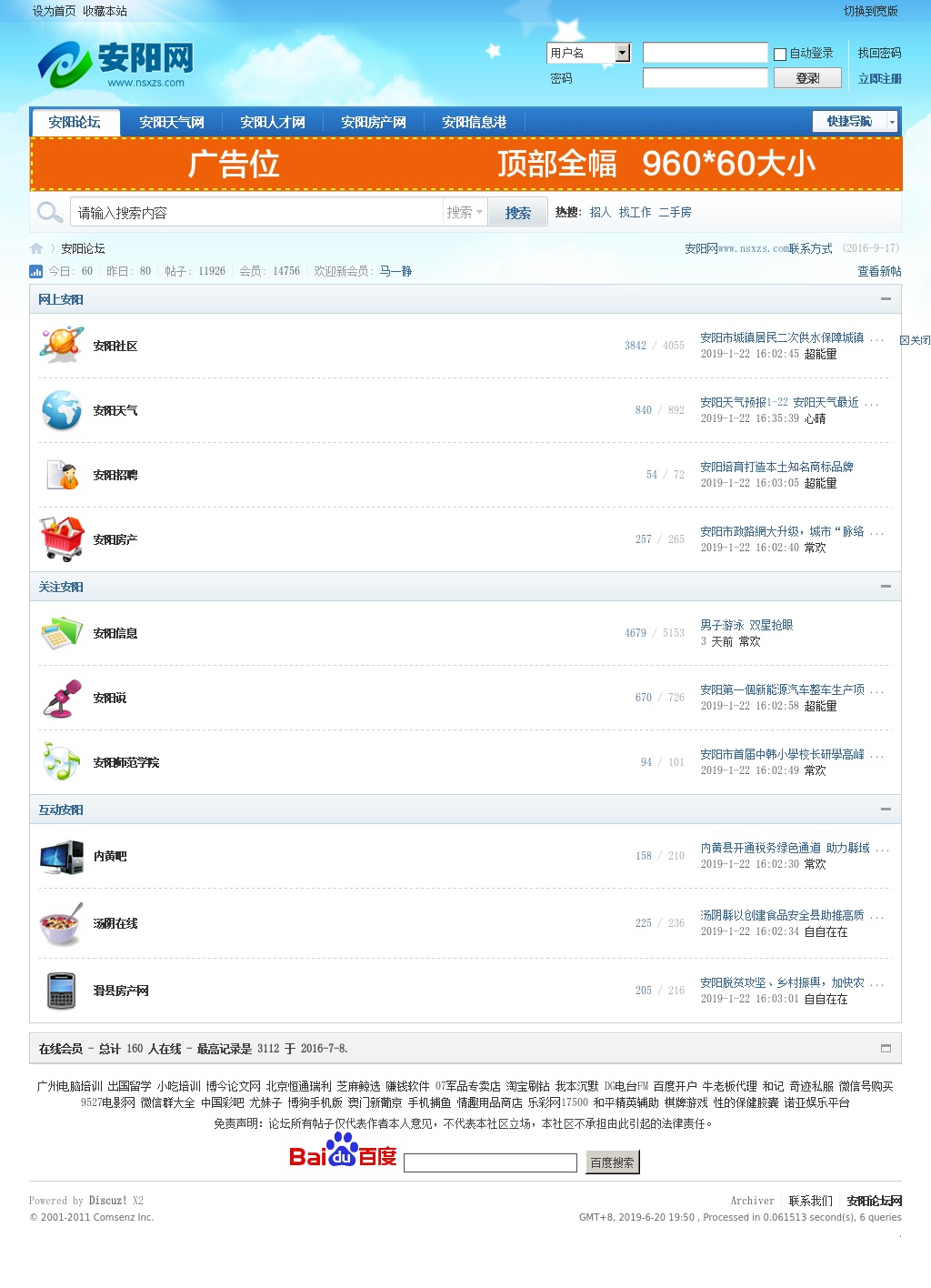Select the 安阳信息港 nav tab
The height and width of the screenshot is (1288, 931).
(x=475, y=122)
